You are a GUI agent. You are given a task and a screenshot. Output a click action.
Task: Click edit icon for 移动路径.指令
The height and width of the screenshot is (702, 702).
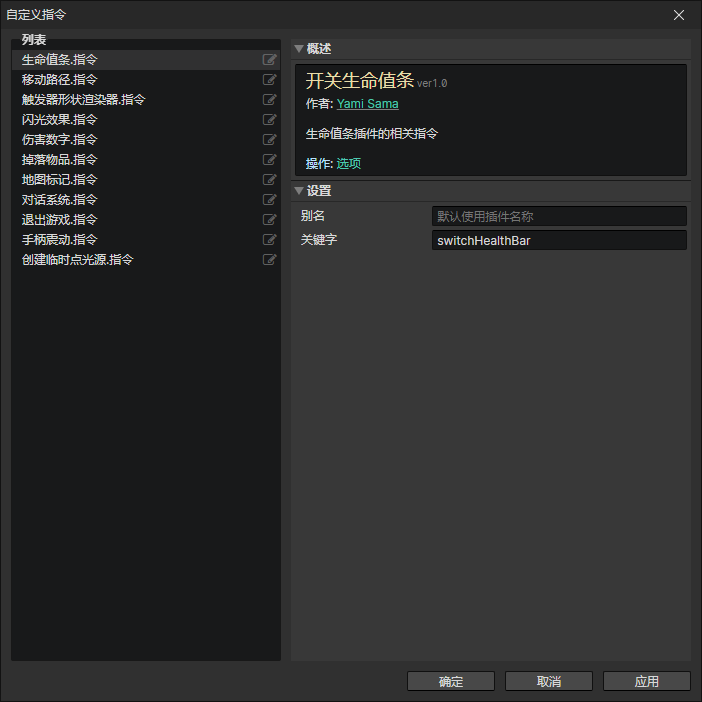pos(269,80)
